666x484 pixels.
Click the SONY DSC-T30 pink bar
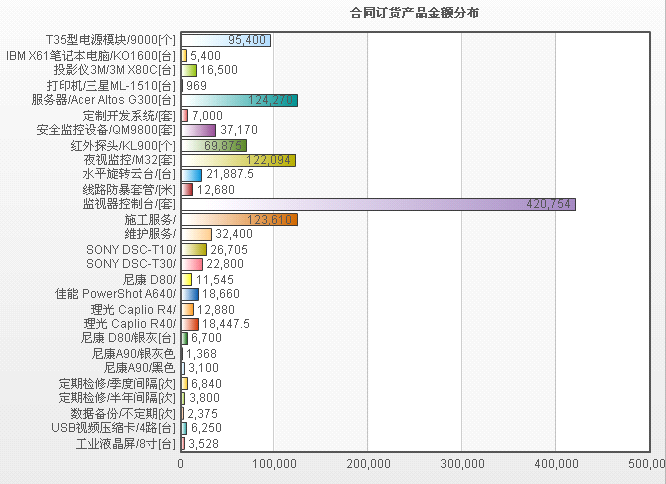191,264
